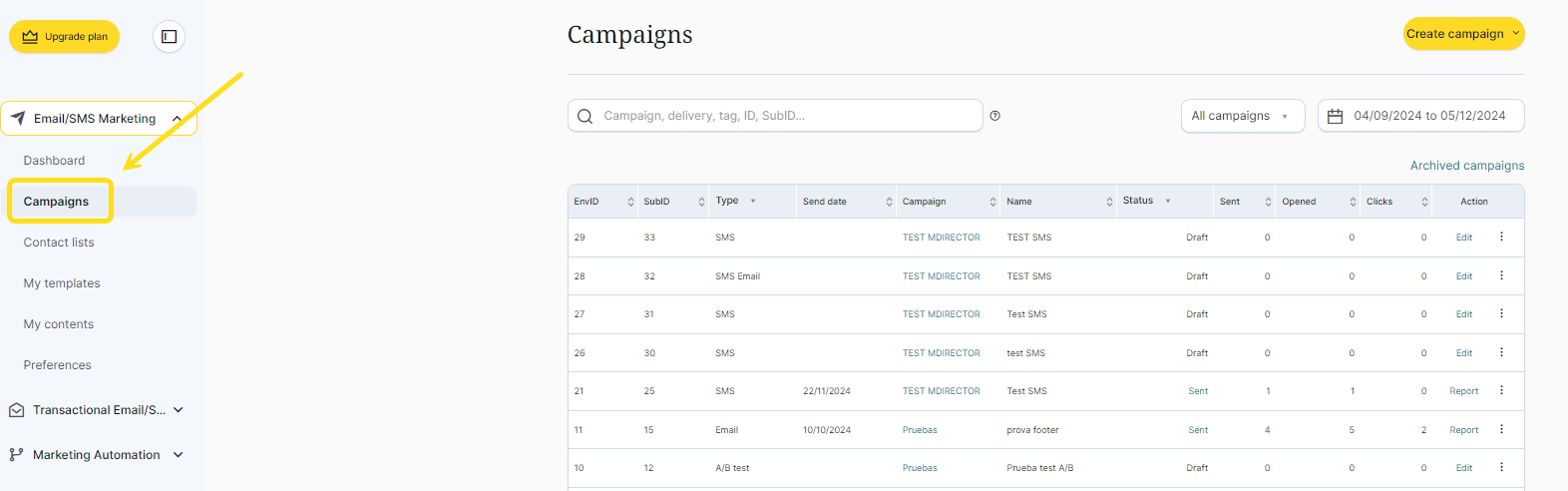The height and width of the screenshot is (491, 1568).
Task: Collapse the sidebar with the panel icon
Action: point(169,37)
